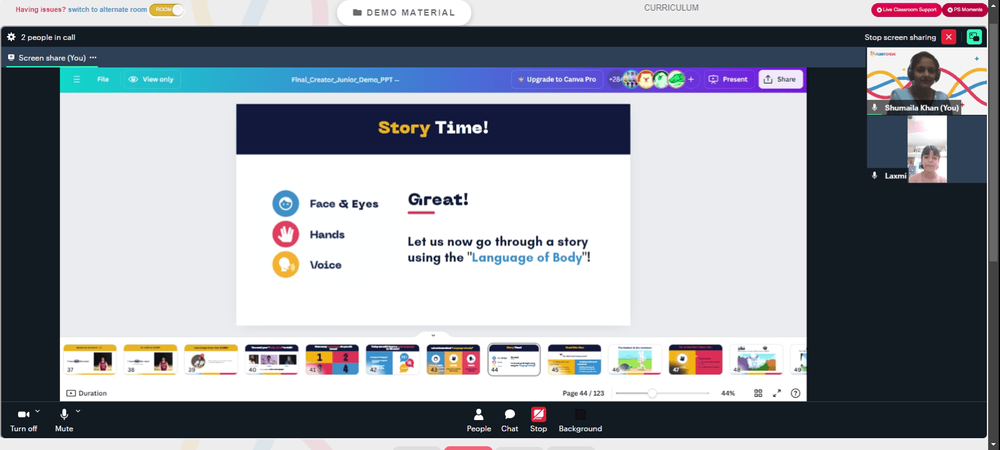Open Live Classroom Support

[x=906, y=10]
